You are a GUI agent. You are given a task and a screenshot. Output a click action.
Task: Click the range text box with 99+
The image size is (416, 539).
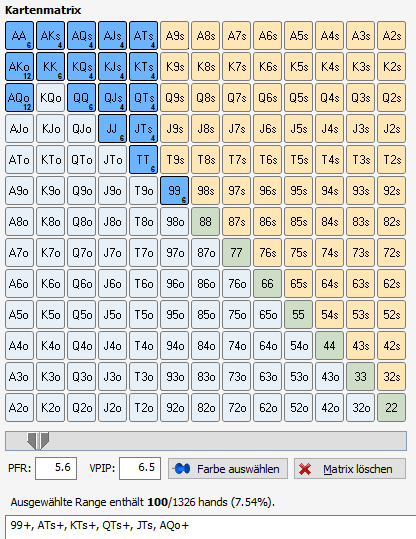pyautogui.click(x=210, y=527)
